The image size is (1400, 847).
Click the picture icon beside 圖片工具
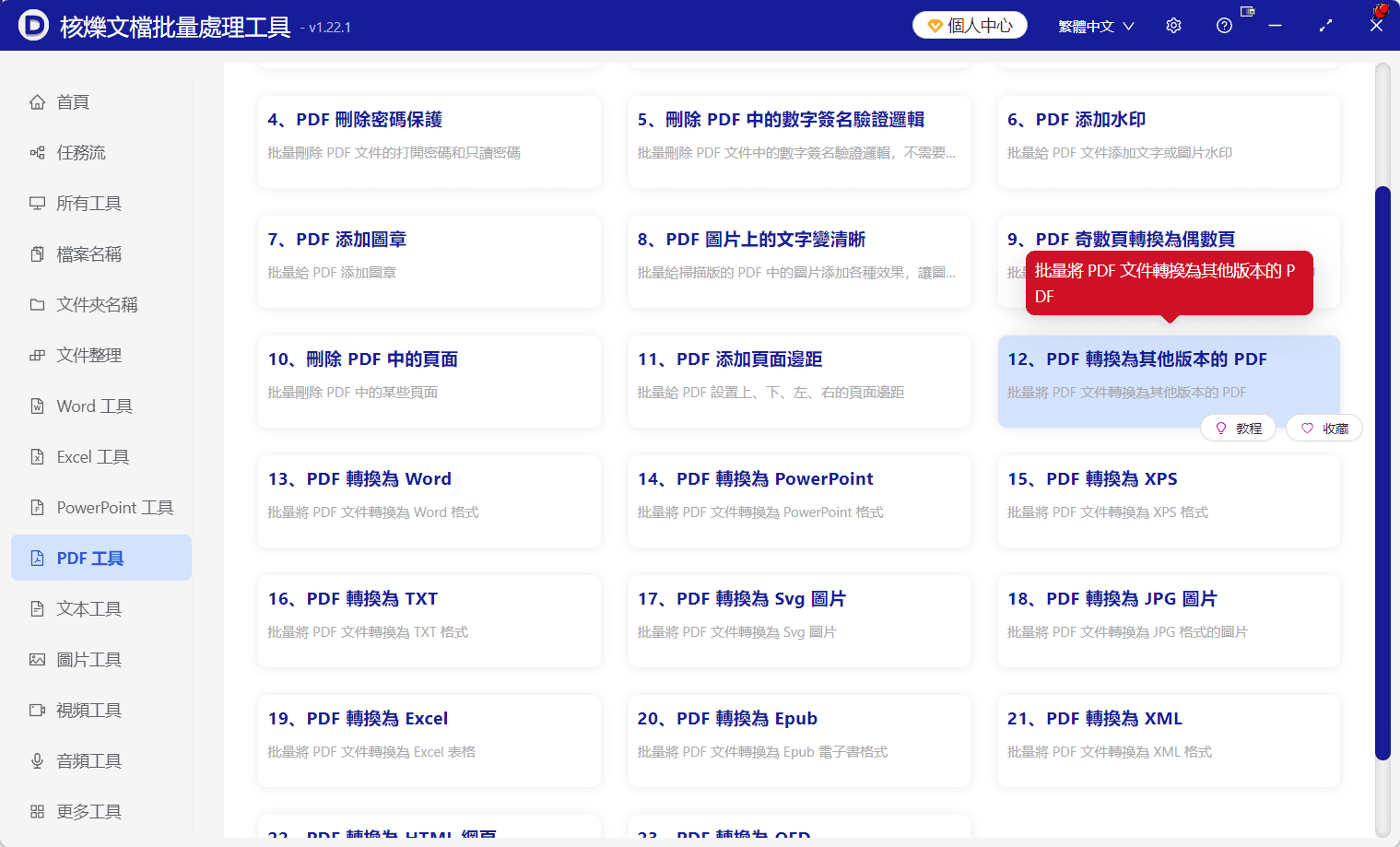(x=37, y=660)
